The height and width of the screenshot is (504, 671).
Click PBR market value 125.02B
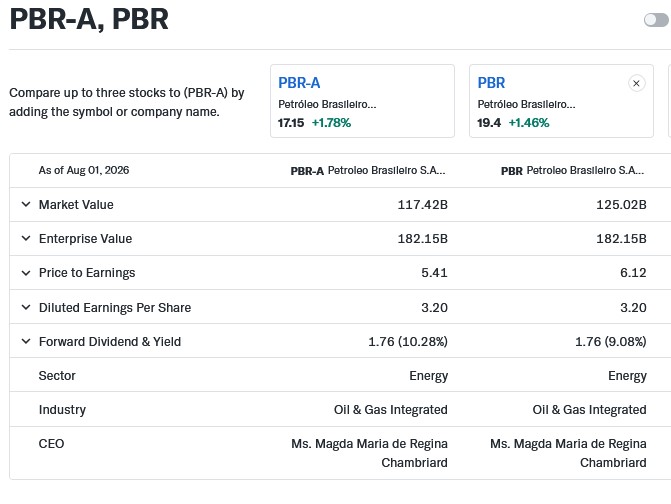tap(621, 205)
